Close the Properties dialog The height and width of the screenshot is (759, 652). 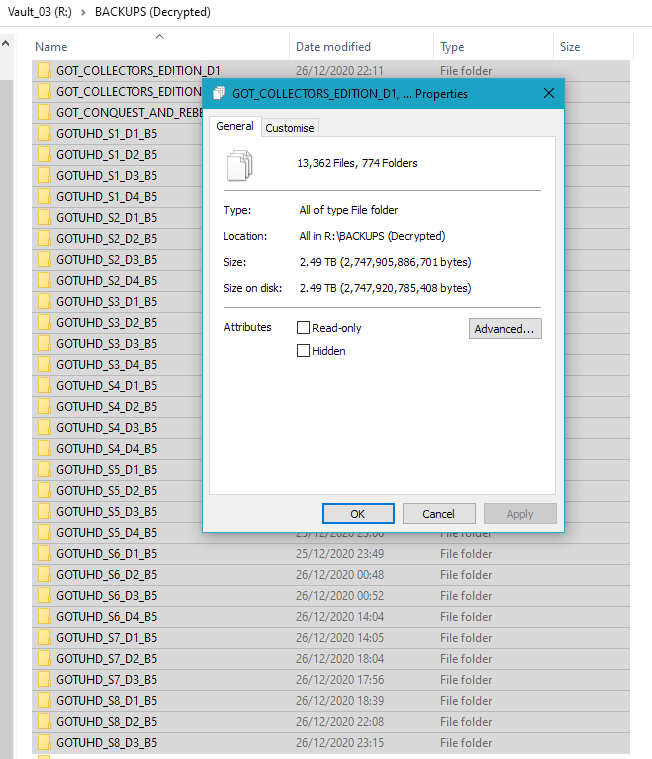tap(548, 93)
